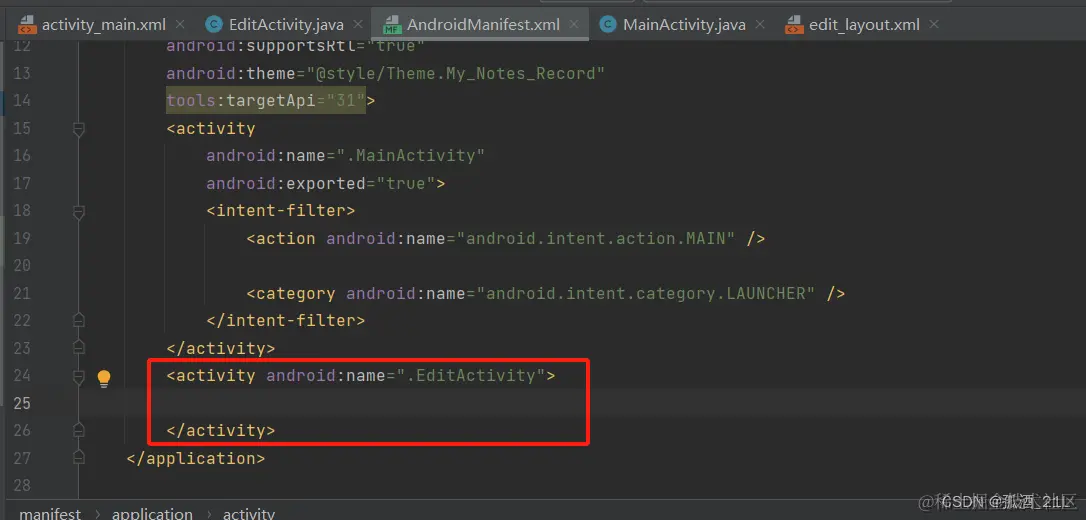Viewport: 1086px width, 520px height.
Task: Collapse the EditActivity block at line 24
Action: [78, 376]
